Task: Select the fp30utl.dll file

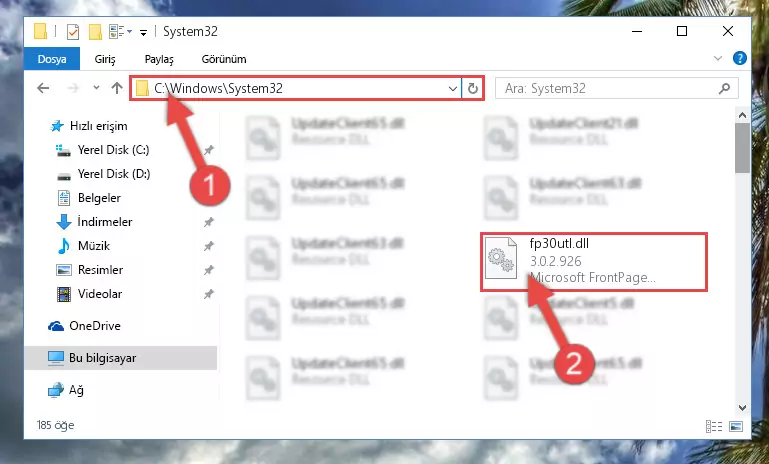Action: [x=593, y=262]
